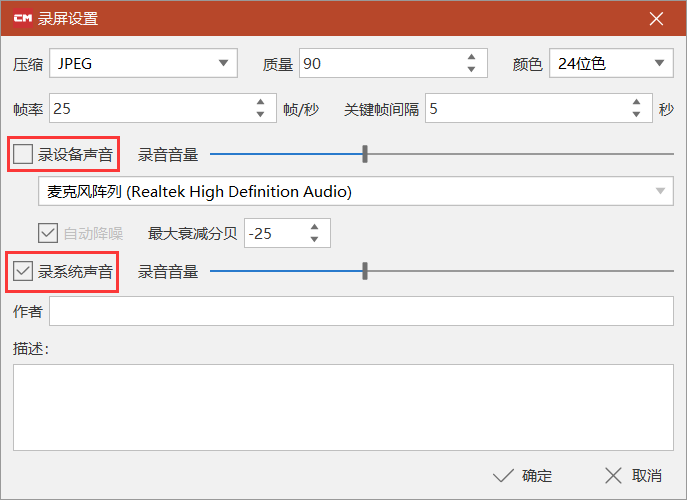This screenshot has width=687, height=500.
Task: Click the 描述 text area
Action: pos(343,407)
